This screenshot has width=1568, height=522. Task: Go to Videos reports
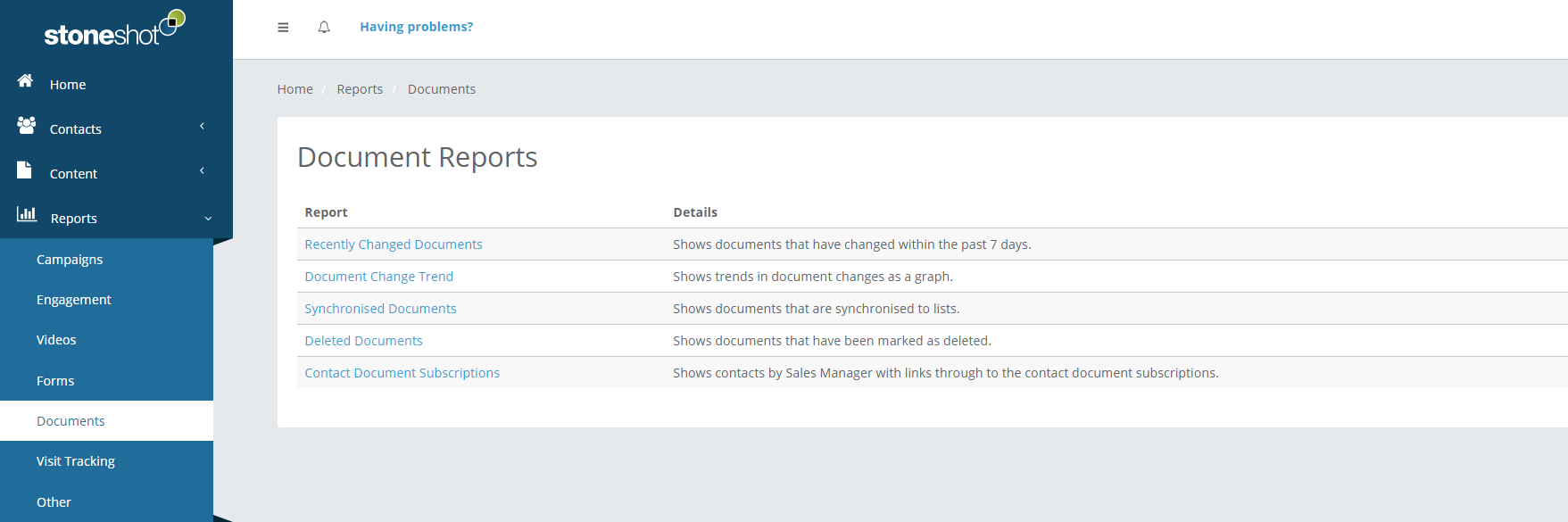[56, 340]
